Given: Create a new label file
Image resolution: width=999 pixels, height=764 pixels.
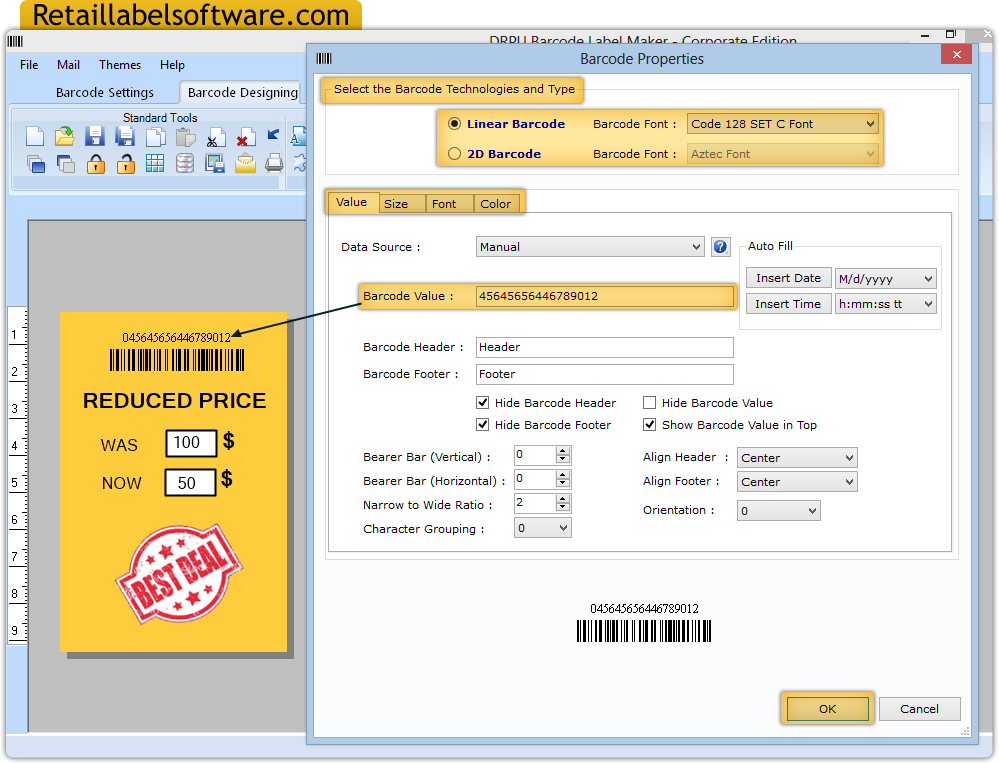Looking at the screenshot, I should [x=34, y=137].
